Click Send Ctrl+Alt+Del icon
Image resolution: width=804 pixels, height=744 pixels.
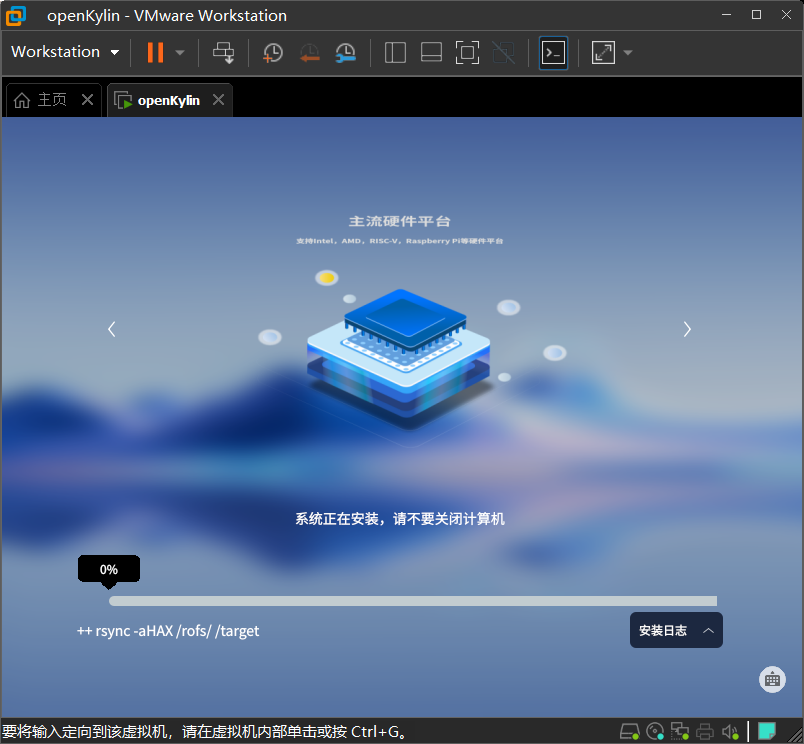pos(224,52)
